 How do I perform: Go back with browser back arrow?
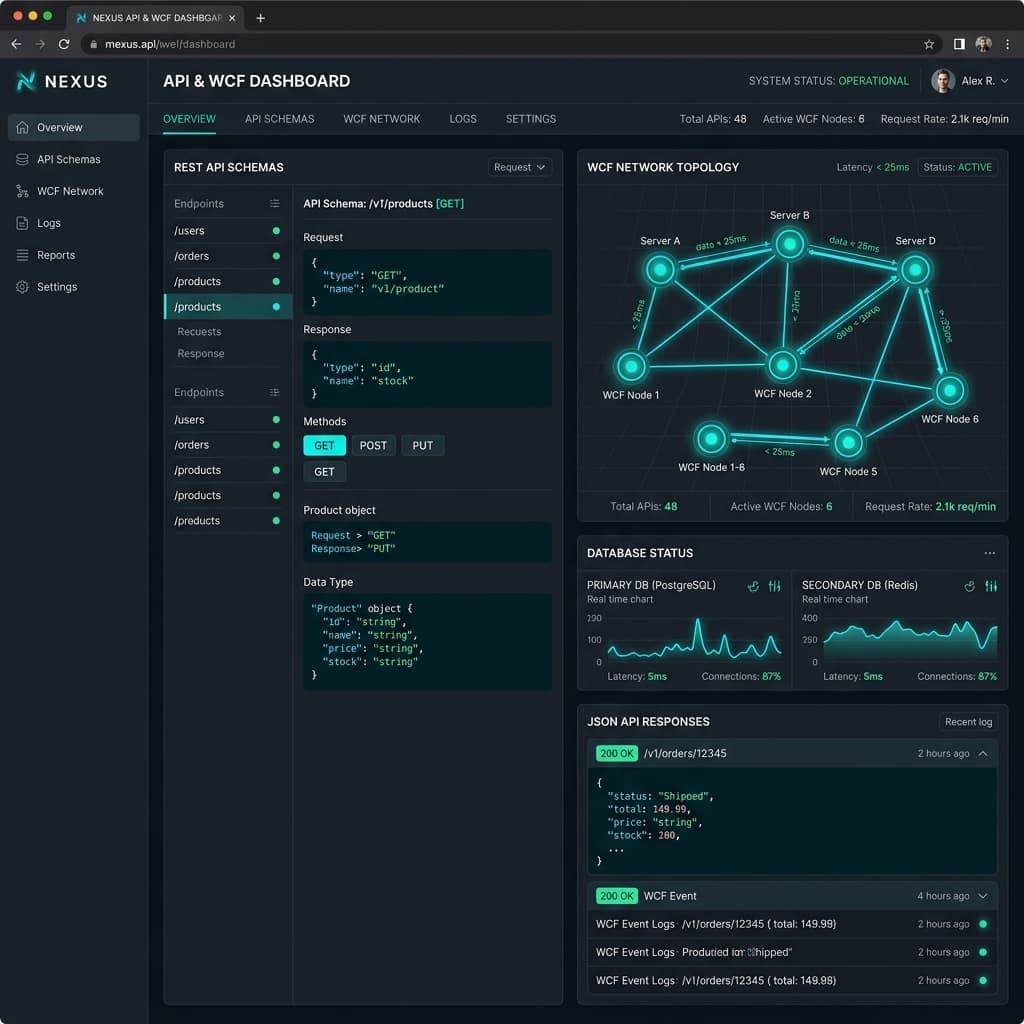tap(16, 44)
